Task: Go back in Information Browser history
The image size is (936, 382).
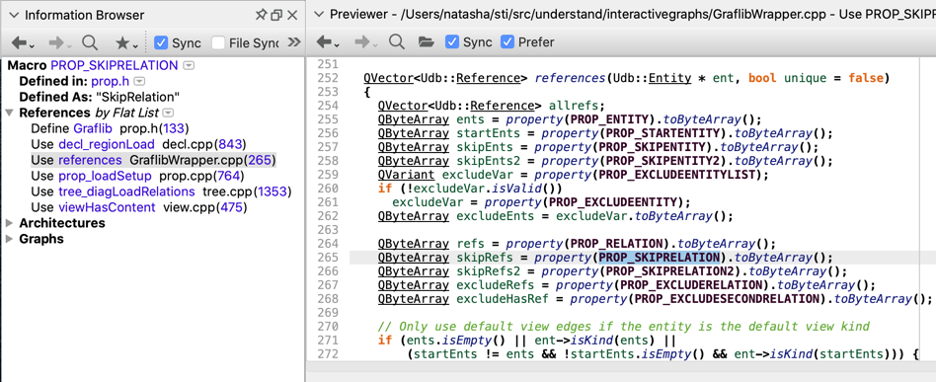Action: coord(22,42)
